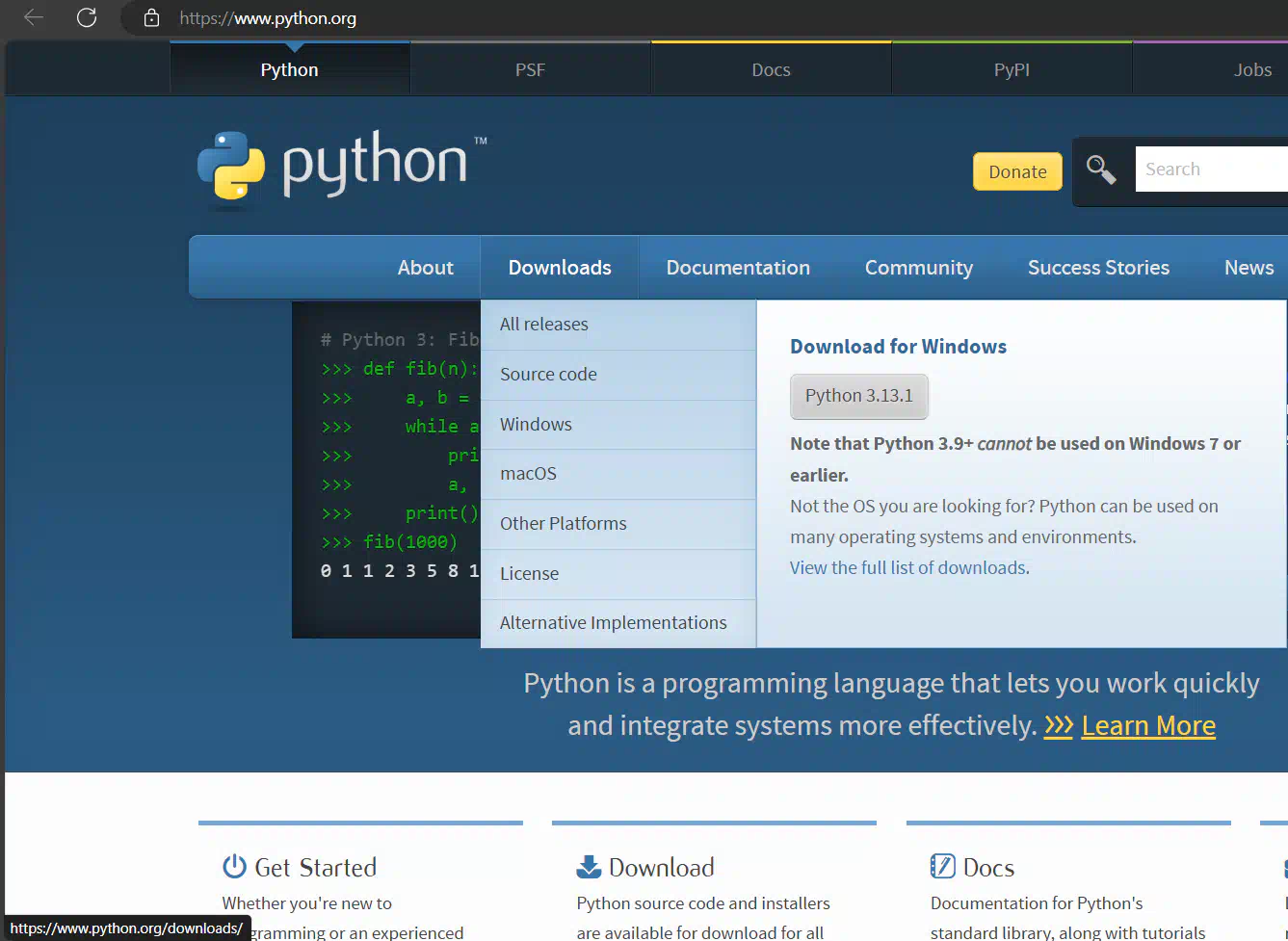Follow the Learn More link

(1148, 725)
